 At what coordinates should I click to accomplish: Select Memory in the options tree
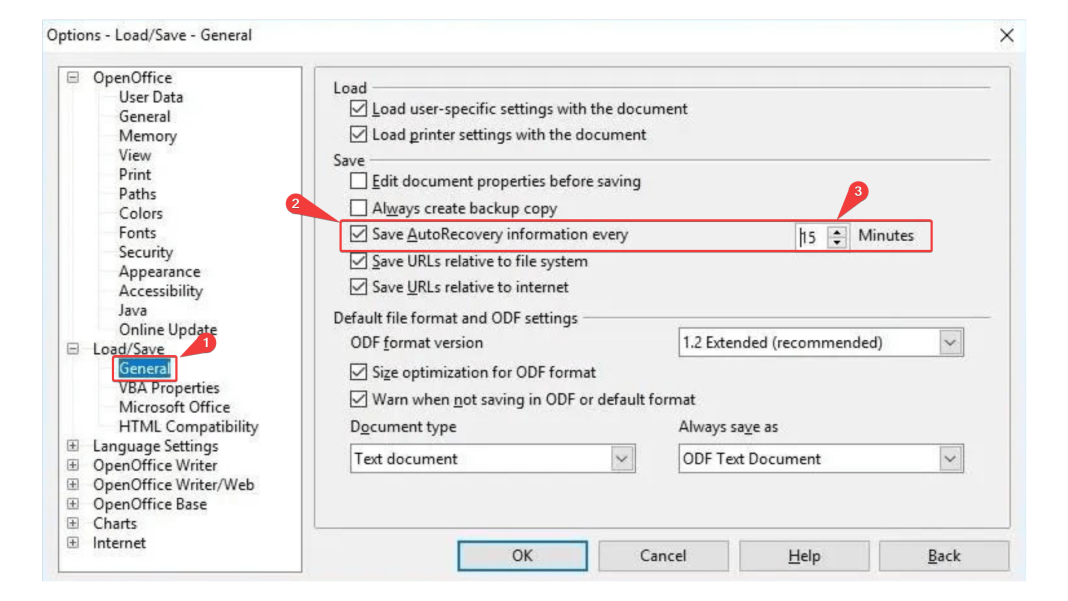(148, 136)
